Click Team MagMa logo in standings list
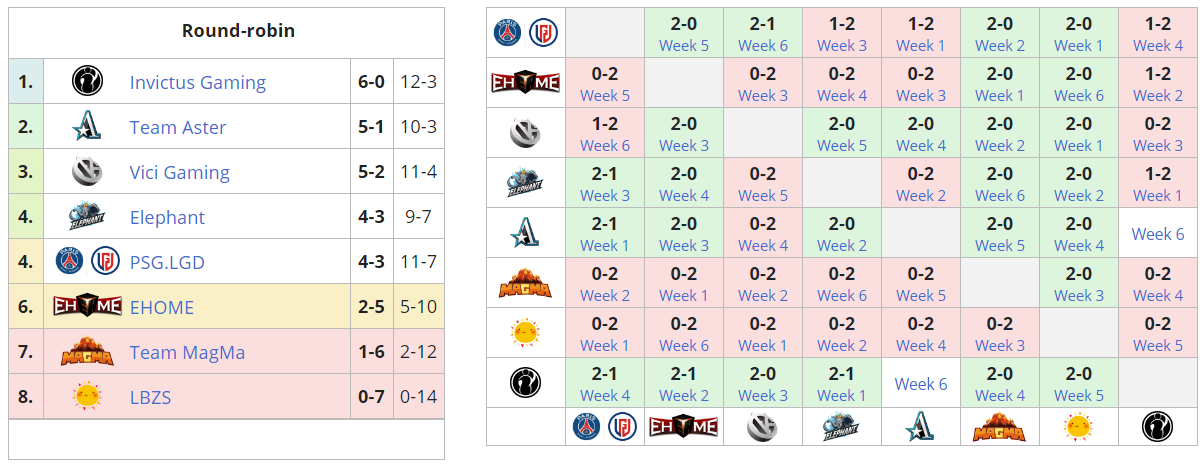The height and width of the screenshot is (467, 1203). coord(88,352)
